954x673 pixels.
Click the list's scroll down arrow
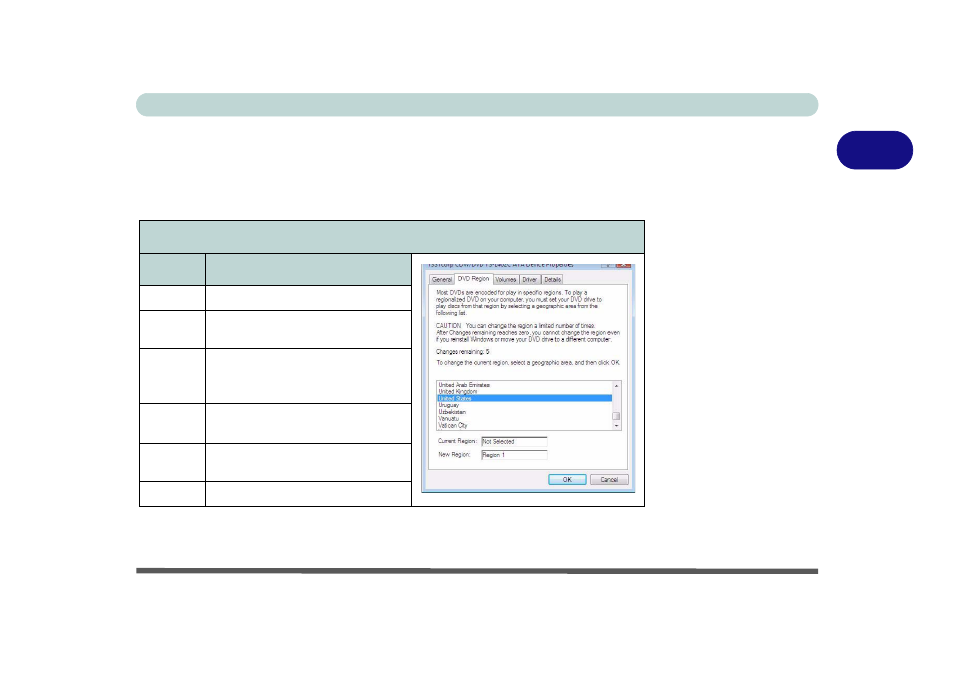click(616, 425)
